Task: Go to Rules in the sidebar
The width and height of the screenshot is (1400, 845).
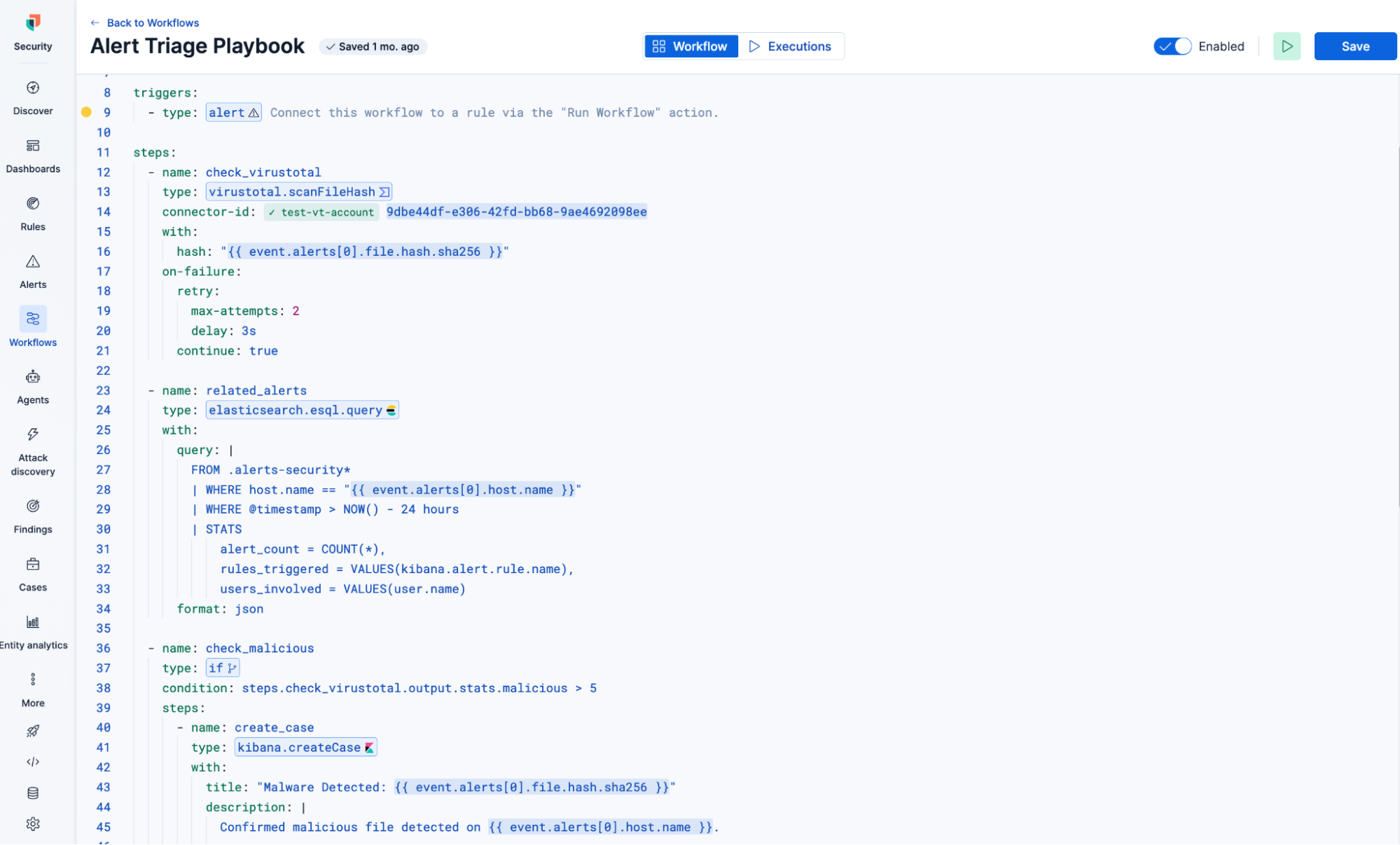Action: click(x=33, y=214)
